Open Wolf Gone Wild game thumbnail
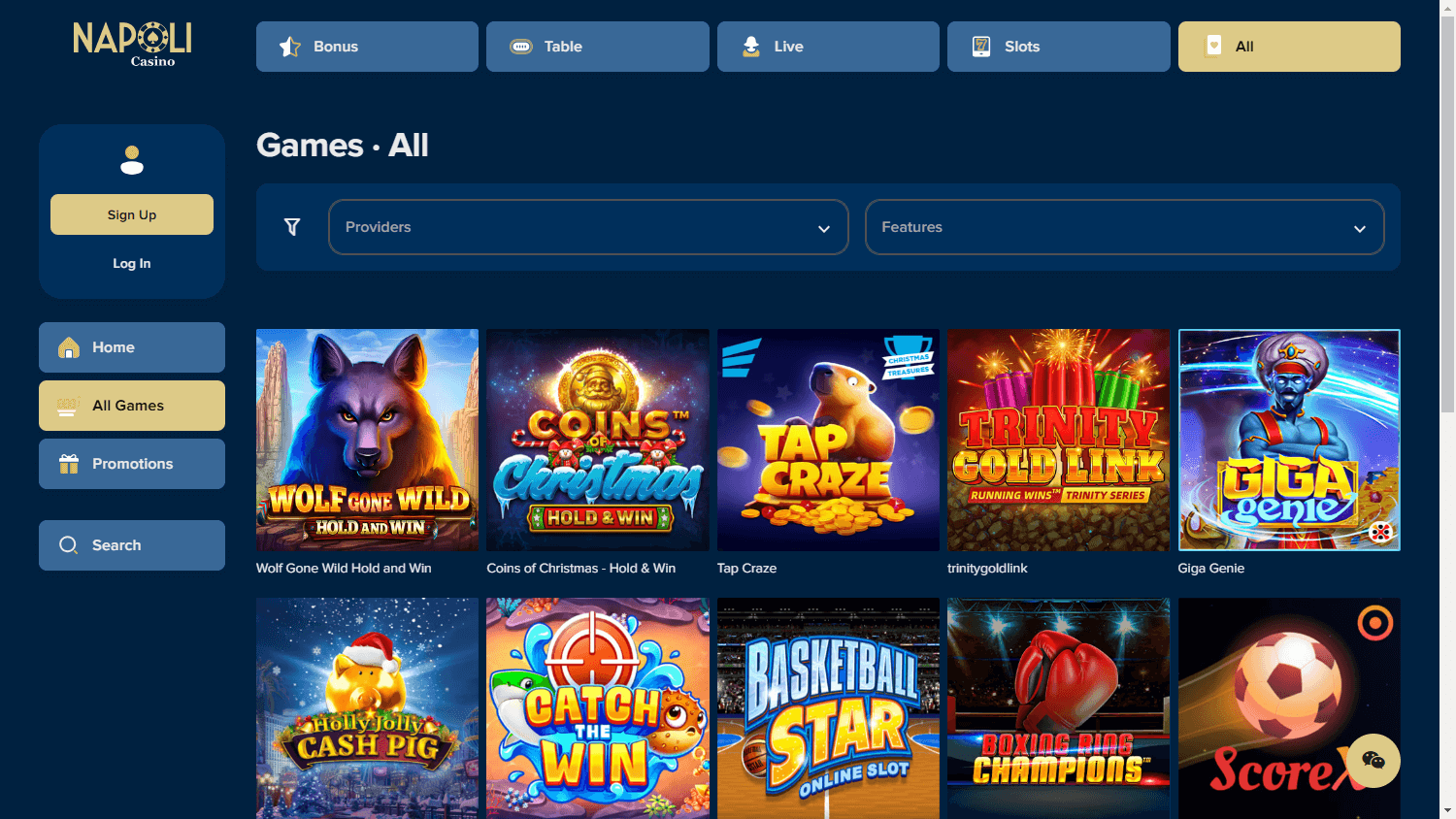The height and width of the screenshot is (819, 1456). tap(367, 440)
